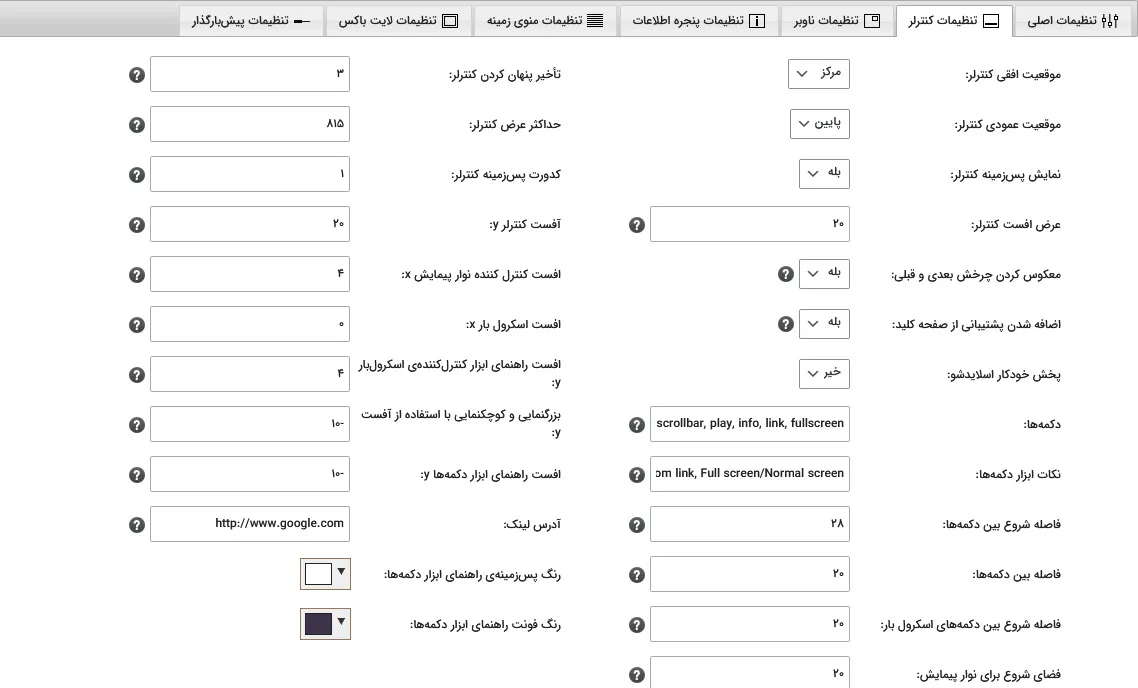Open help for حداکثر عرض کنترلر
The image size is (1138, 688).
pyautogui.click(x=136, y=125)
